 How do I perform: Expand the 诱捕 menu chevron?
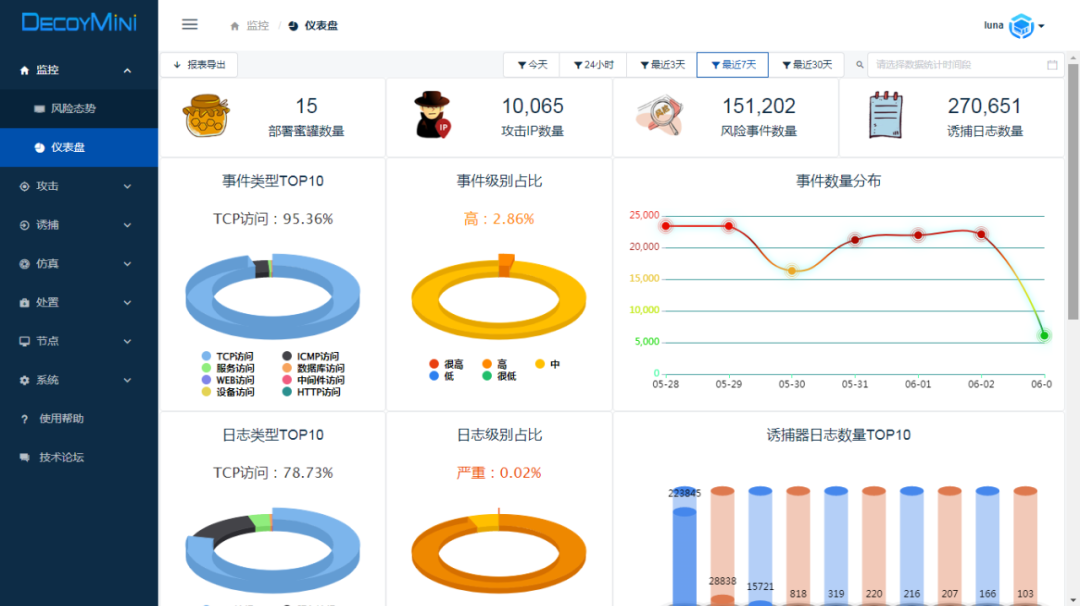point(127,225)
